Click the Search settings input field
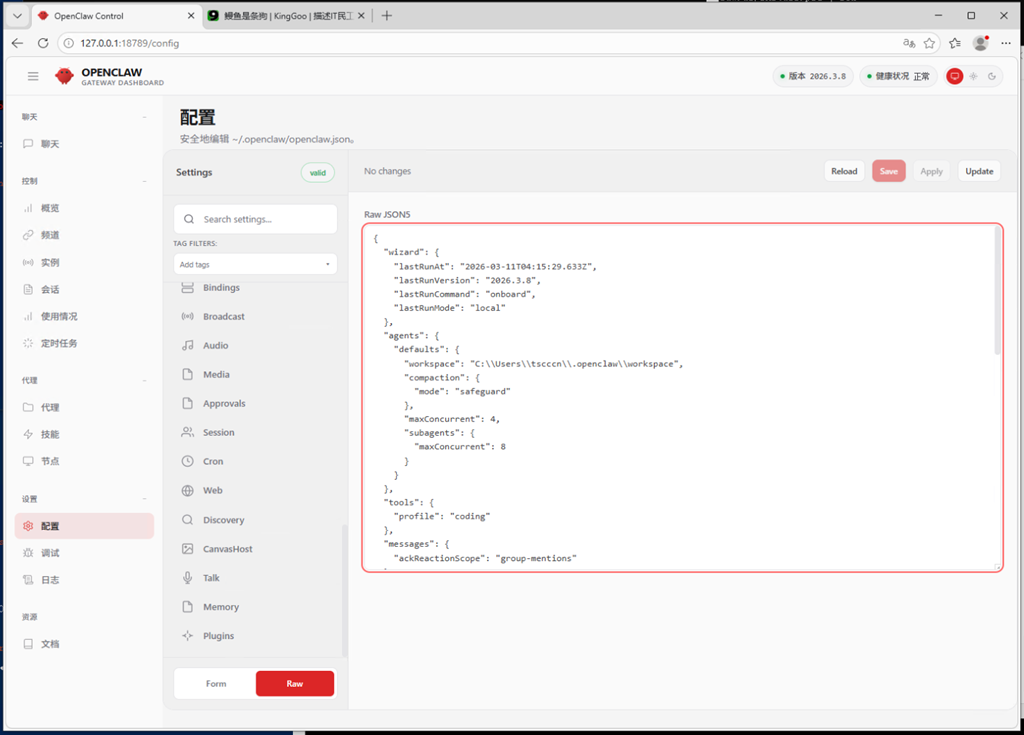Screen dimensions: 1024x735 tap(262, 219)
